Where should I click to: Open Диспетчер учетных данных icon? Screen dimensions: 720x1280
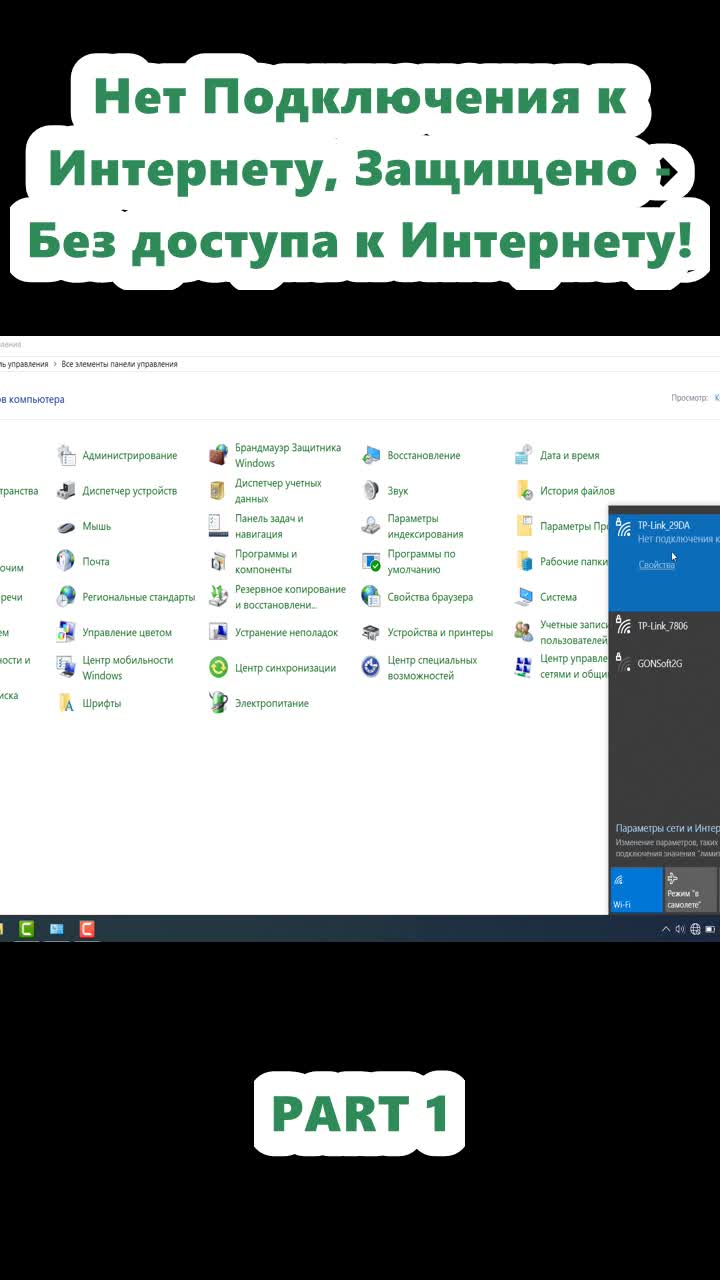(219, 491)
